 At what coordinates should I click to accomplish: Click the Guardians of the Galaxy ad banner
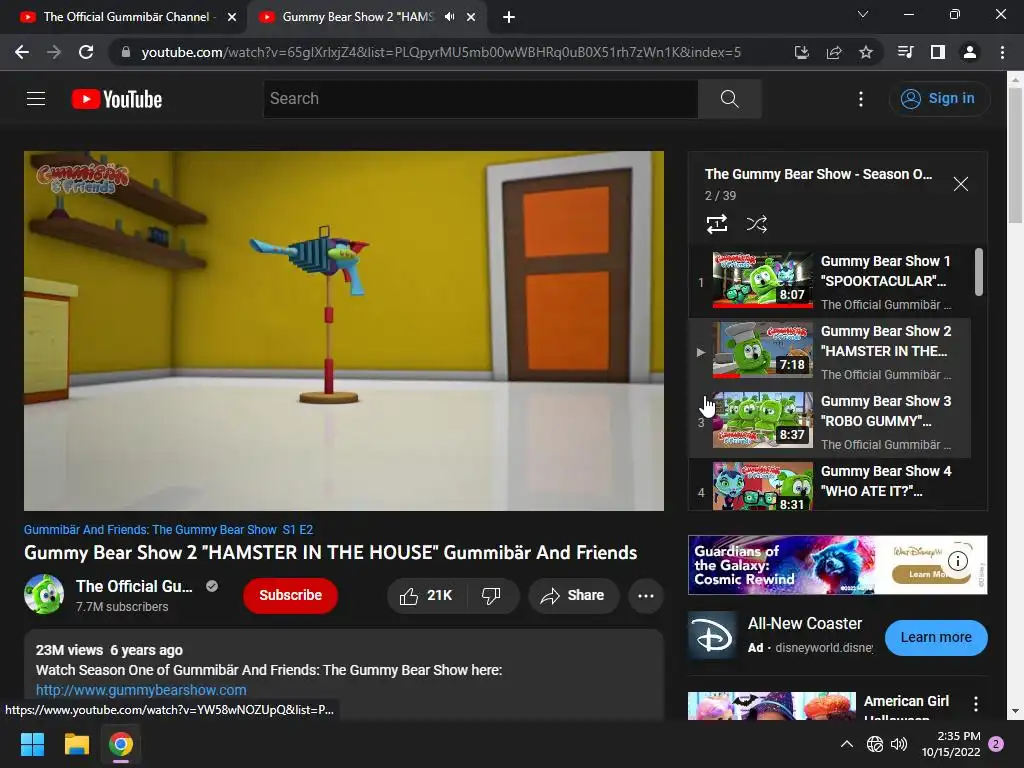(x=837, y=565)
